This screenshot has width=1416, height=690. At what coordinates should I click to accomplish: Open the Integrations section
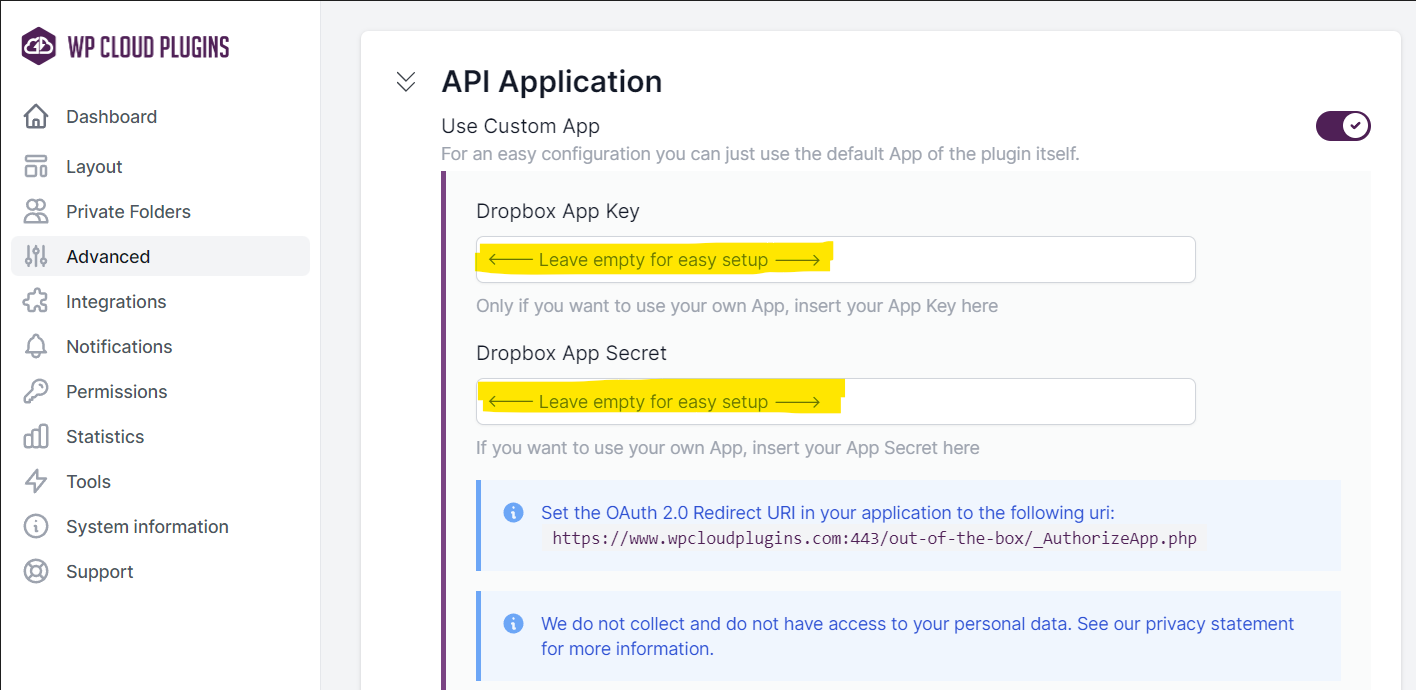pyautogui.click(x=160, y=301)
